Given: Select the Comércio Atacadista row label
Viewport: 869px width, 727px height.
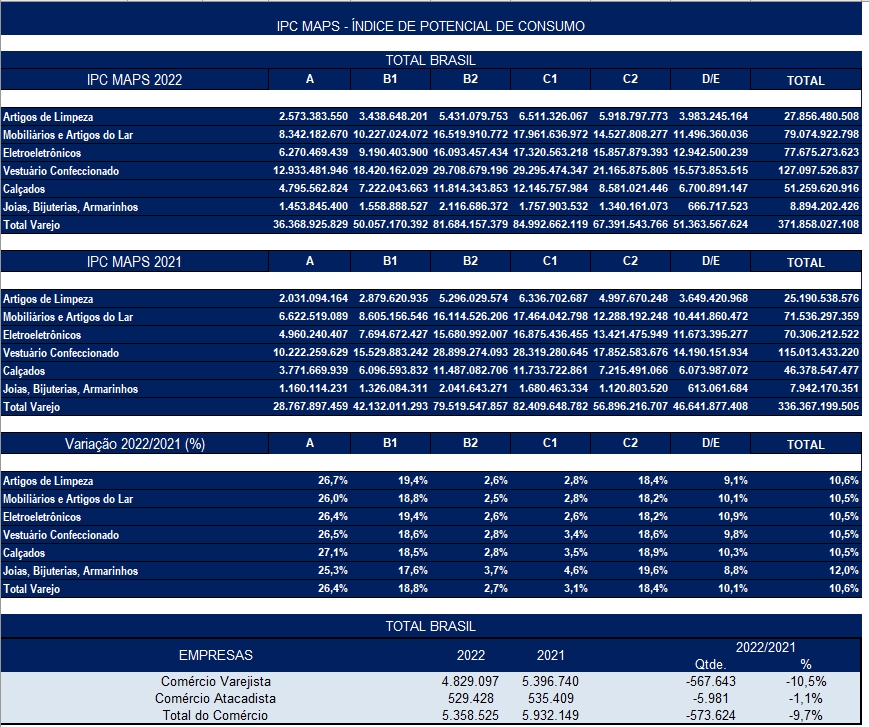Looking at the screenshot, I should coord(215,698).
